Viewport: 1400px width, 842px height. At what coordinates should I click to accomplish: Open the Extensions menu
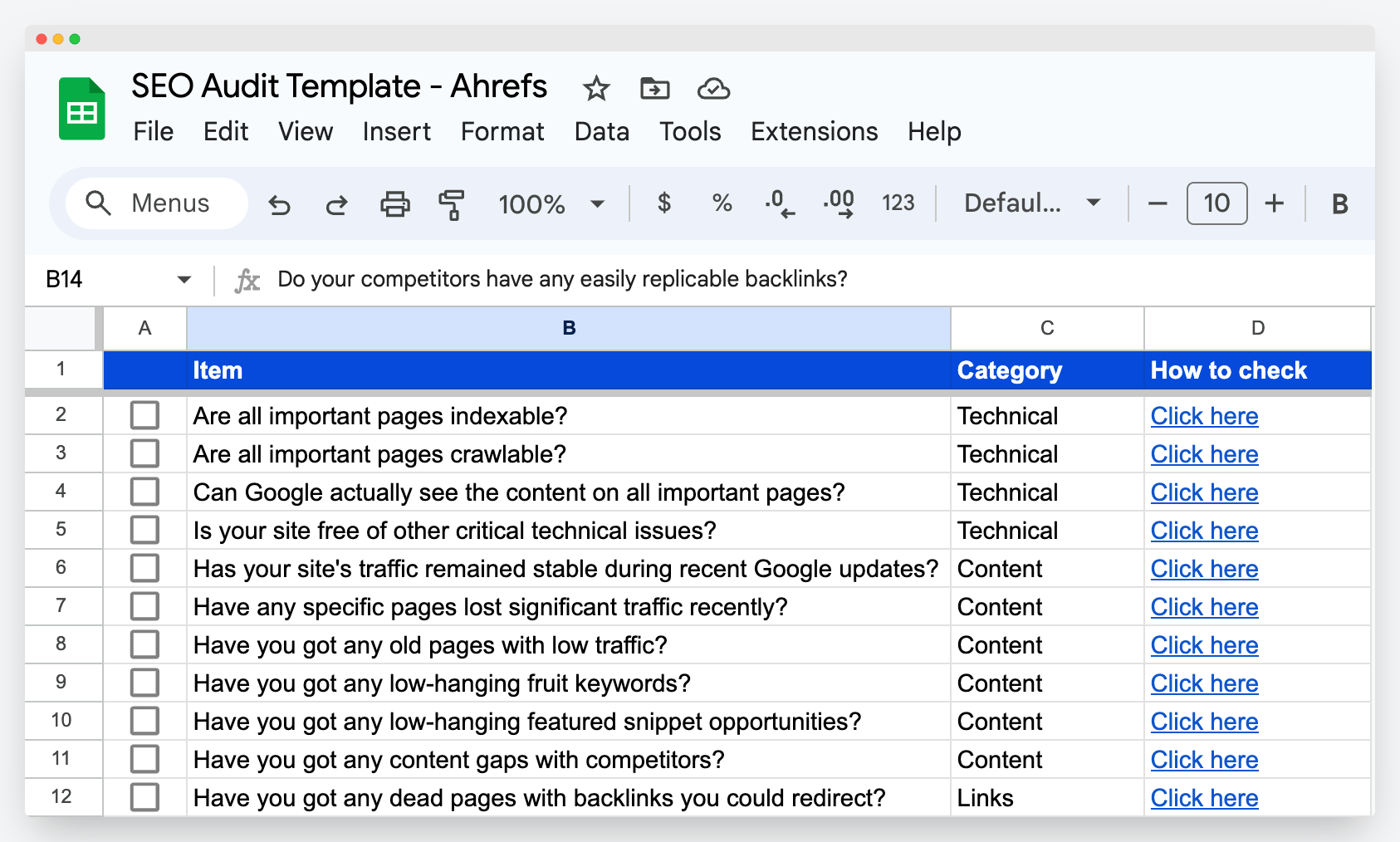814,131
